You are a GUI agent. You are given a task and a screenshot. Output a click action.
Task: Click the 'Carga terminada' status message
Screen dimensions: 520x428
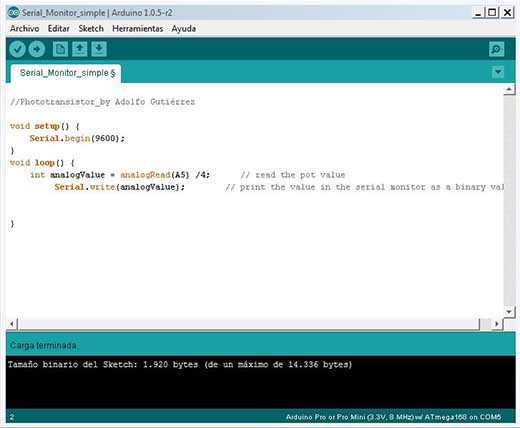pos(43,345)
